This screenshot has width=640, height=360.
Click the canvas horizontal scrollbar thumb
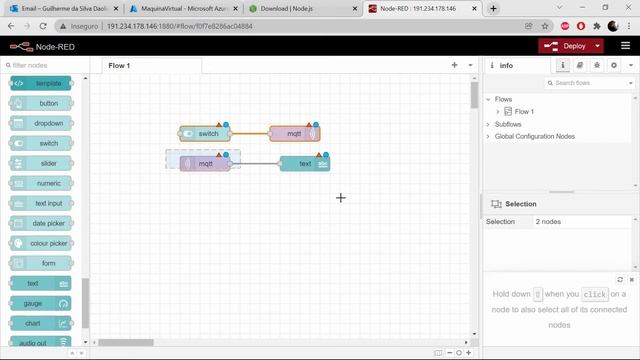[x=126, y=342]
